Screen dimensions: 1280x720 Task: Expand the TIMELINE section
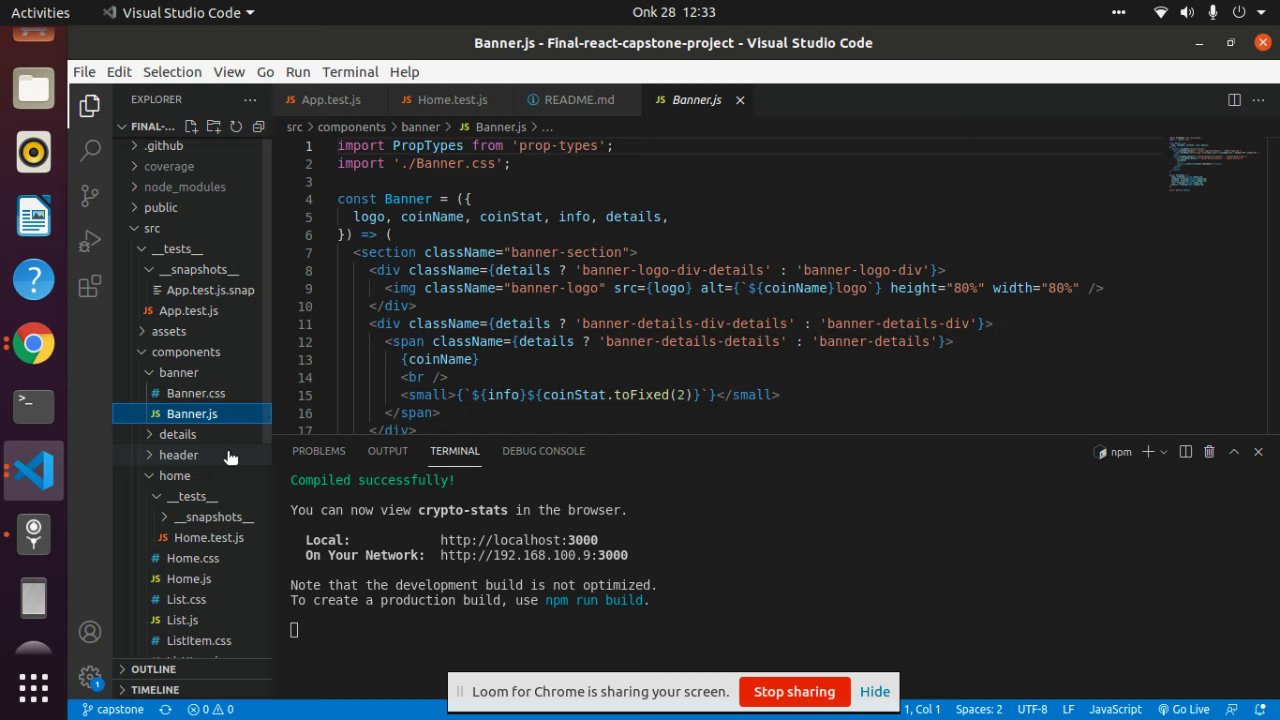click(155, 690)
